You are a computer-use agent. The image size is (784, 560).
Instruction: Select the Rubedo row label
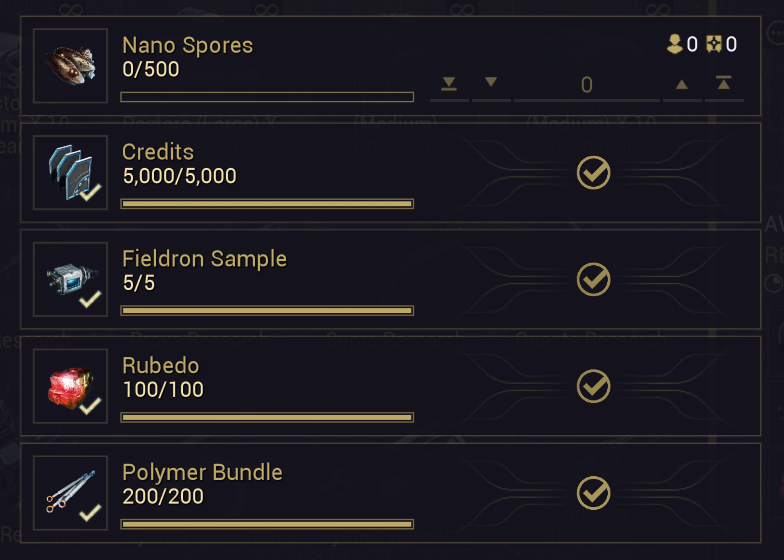click(x=160, y=366)
